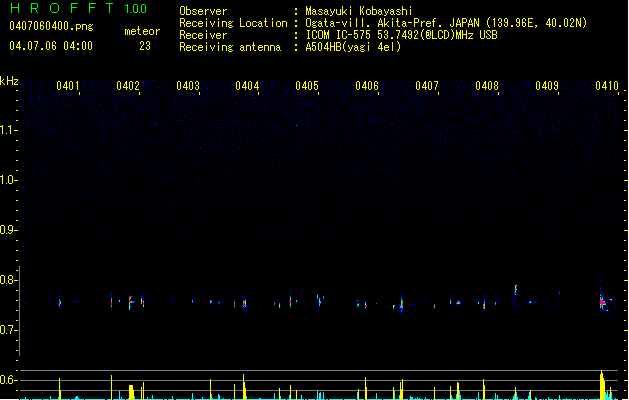Viewport: 629px width, 400px height.
Task: Click the 0410 time marker
Action: pyautogui.click(x=607, y=86)
